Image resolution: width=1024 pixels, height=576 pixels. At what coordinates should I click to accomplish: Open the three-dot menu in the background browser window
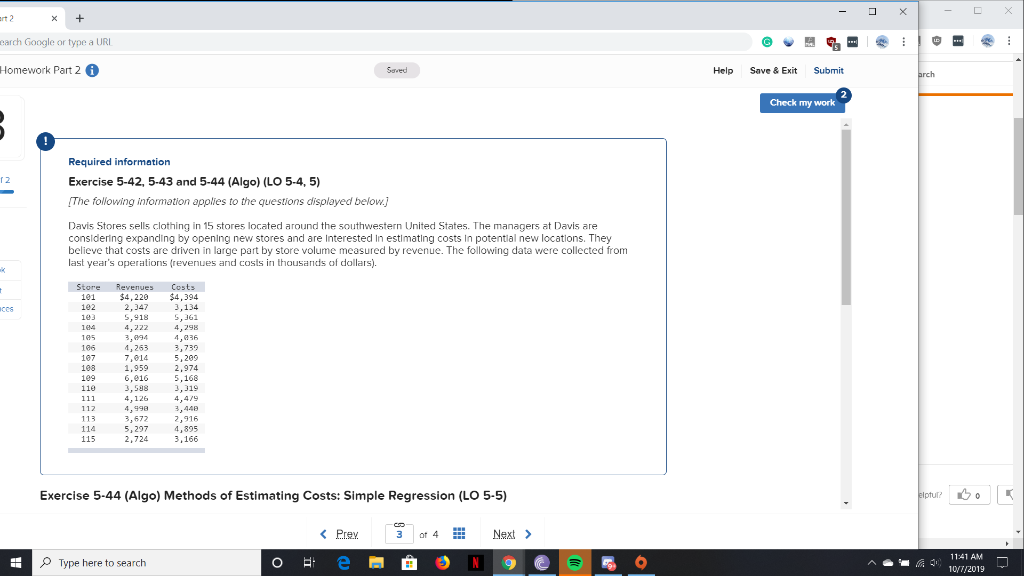tap(1007, 41)
